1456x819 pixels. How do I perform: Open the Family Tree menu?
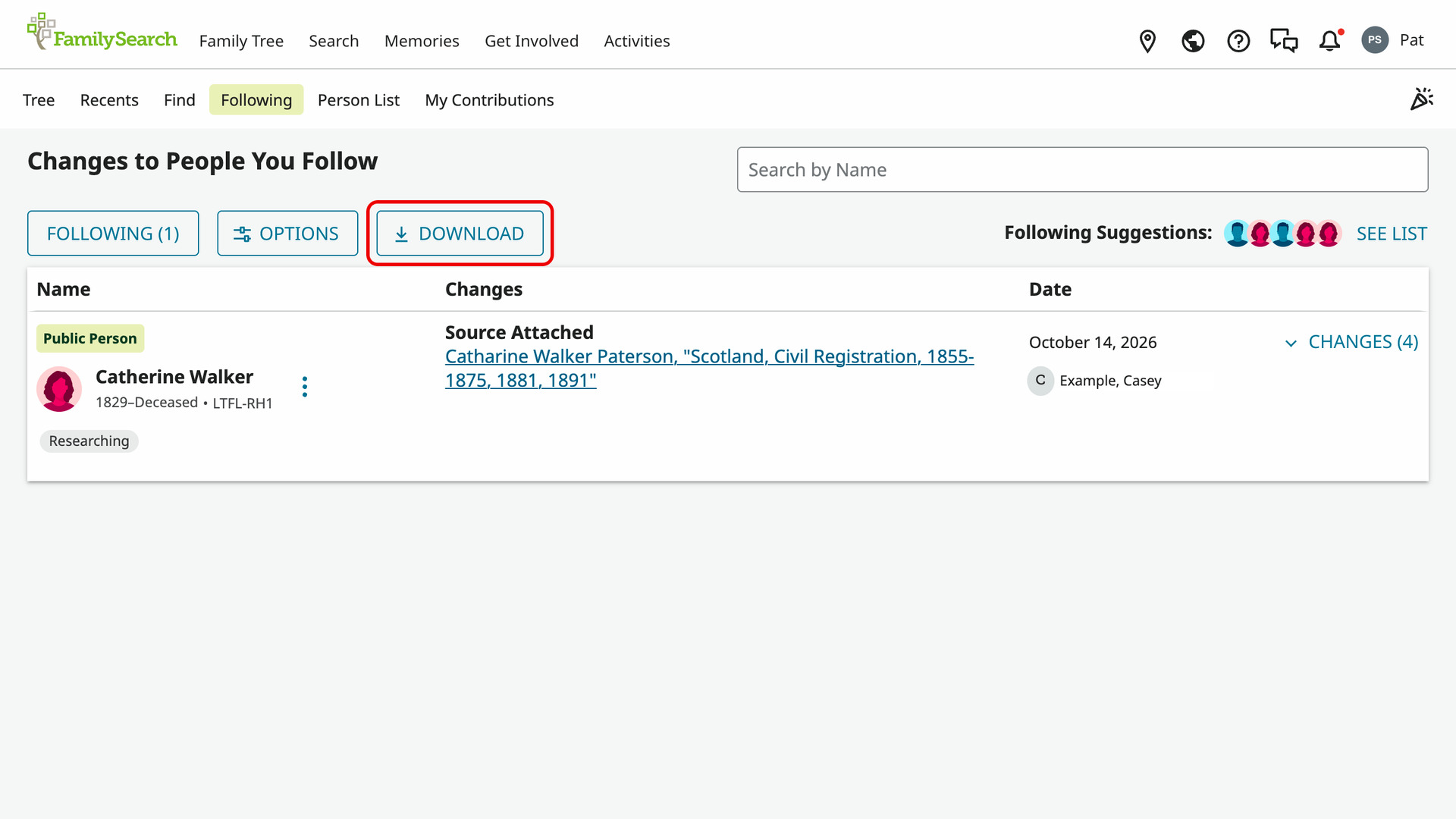coord(241,41)
